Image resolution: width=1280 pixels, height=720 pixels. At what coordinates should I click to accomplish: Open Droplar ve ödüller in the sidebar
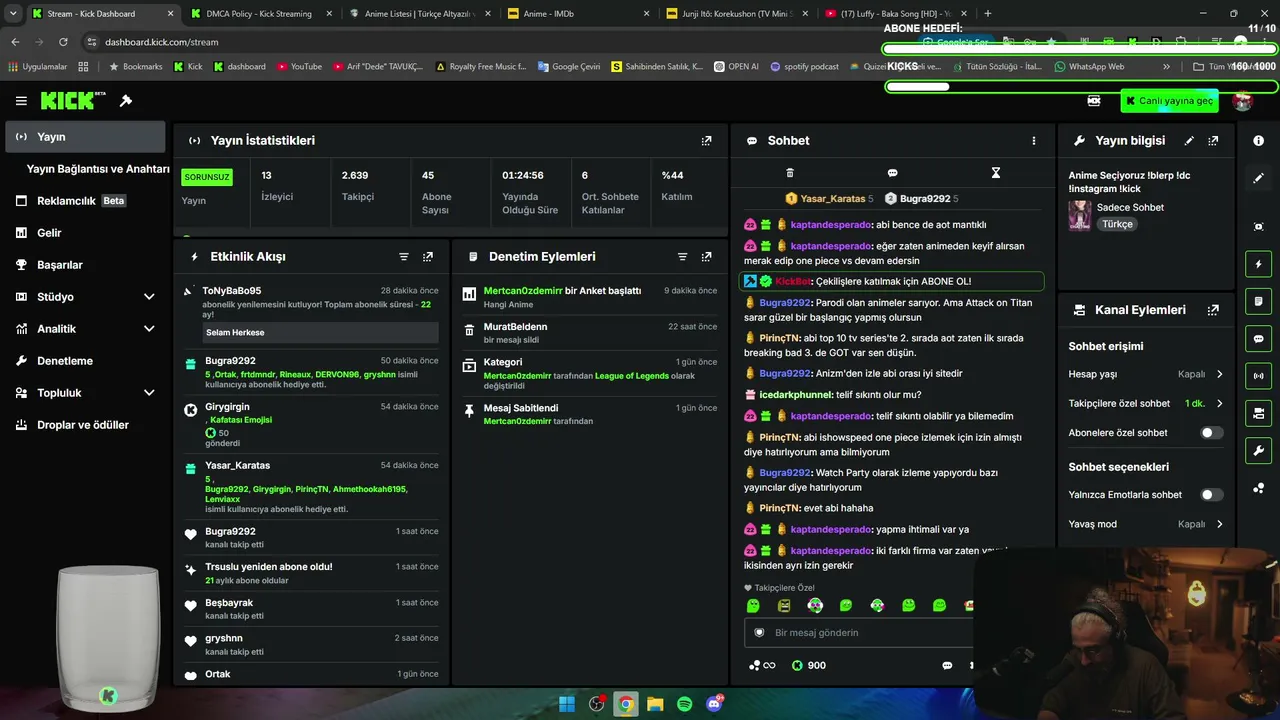pyautogui.click(x=85, y=425)
